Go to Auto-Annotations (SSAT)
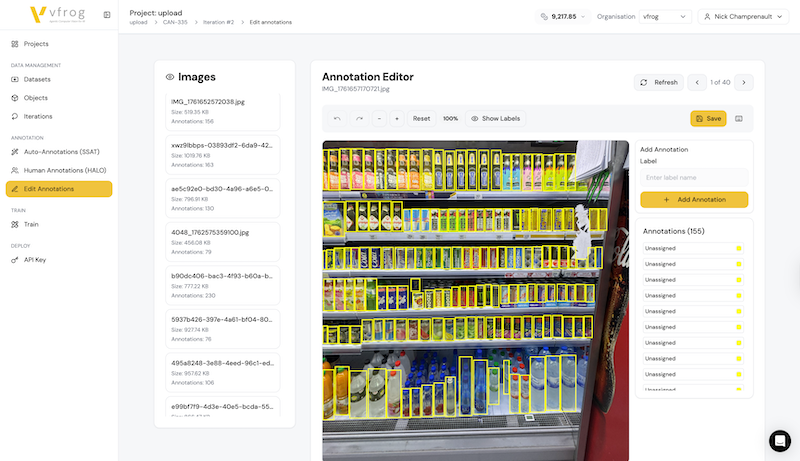This screenshot has width=800, height=461. [x=61, y=152]
